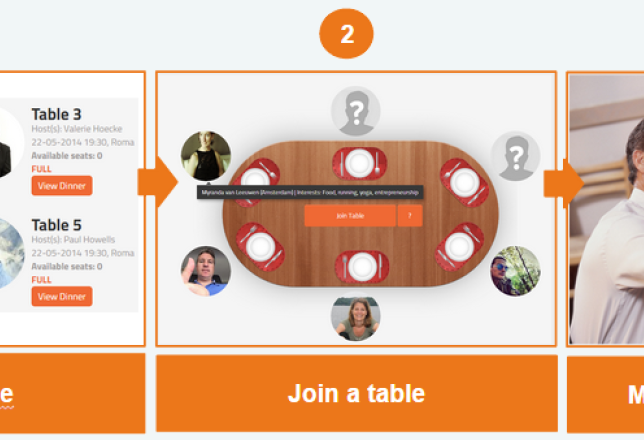Click the orange arrow pointing into the table panel

(157, 182)
